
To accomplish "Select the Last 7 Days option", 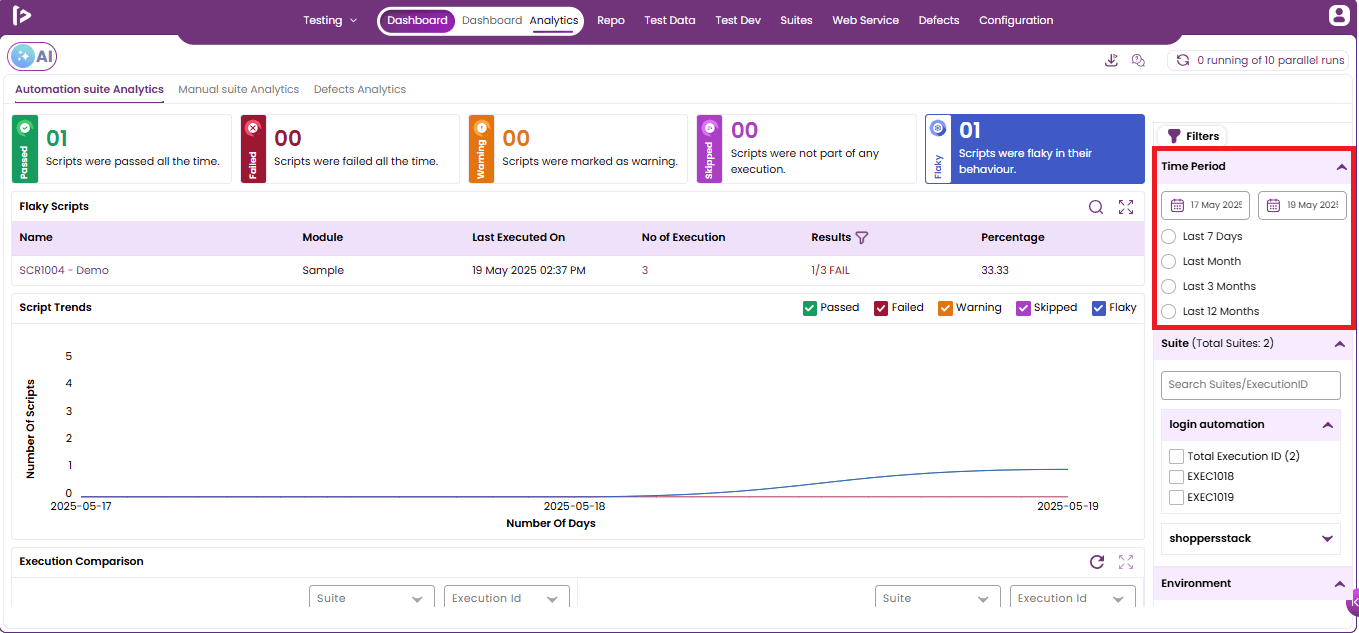I will pos(1169,237).
